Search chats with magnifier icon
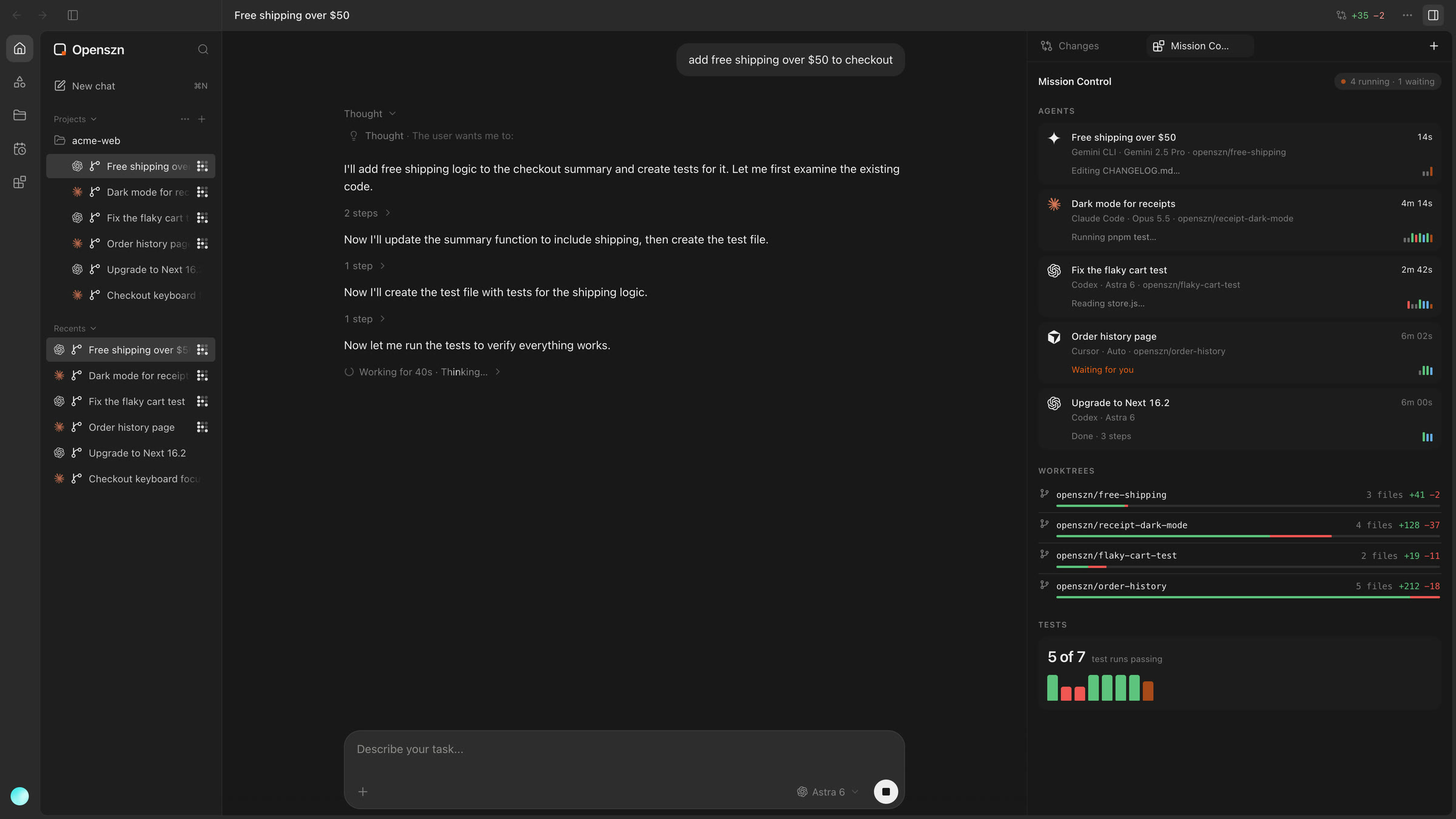1456x819 pixels. coord(203,50)
